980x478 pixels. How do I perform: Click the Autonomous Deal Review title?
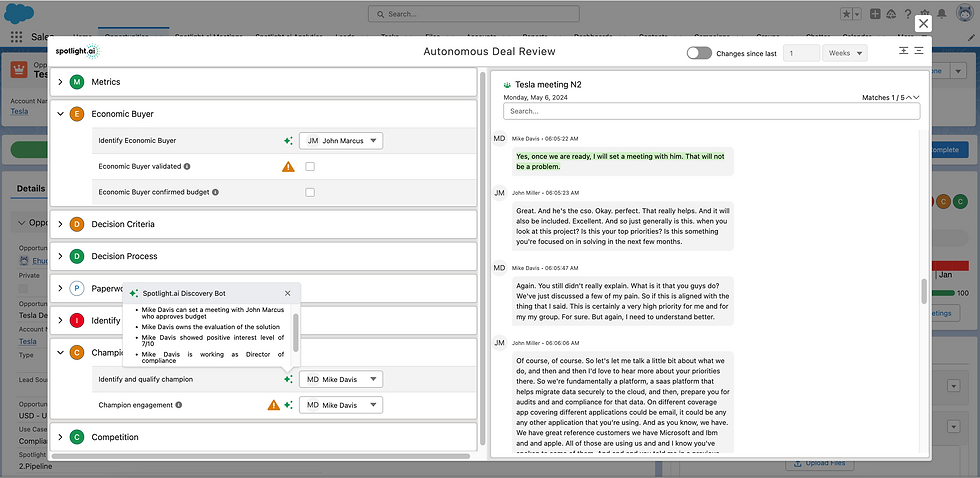(489, 51)
